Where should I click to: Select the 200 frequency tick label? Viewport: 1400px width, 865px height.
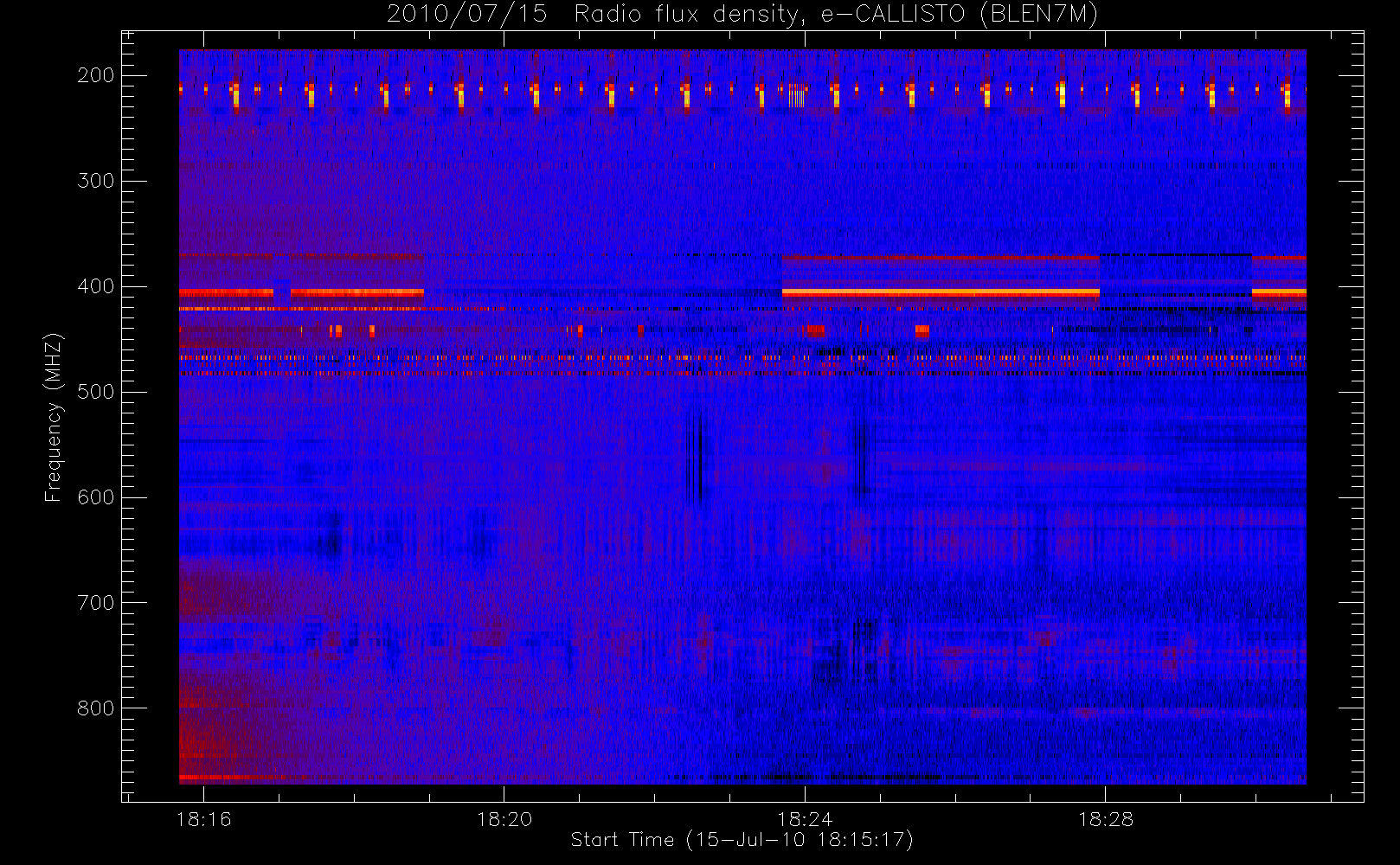pos(96,75)
